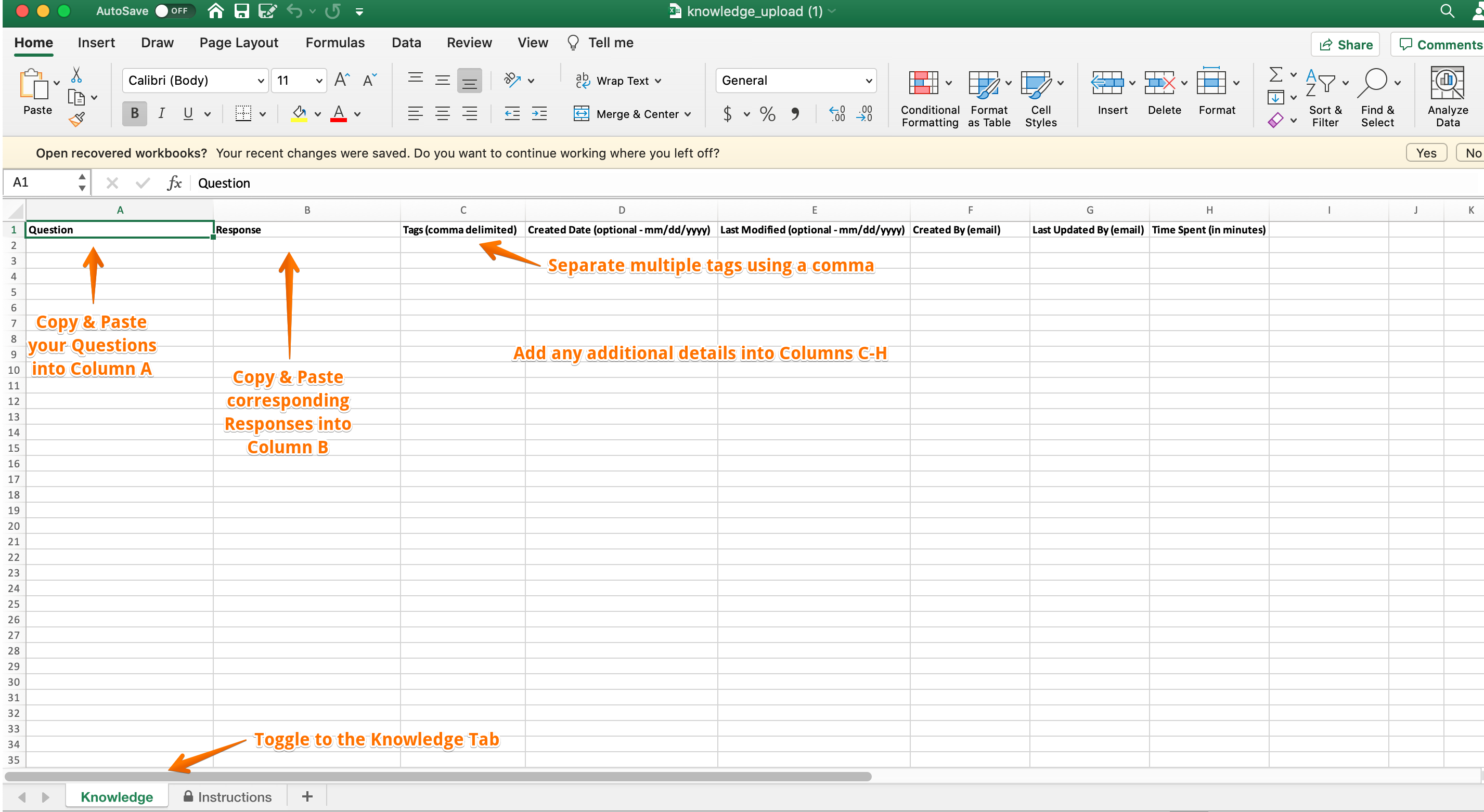Image resolution: width=1484 pixels, height=812 pixels.
Task: Switch to the Instructions sheet tab
Action: click(227, 796)
